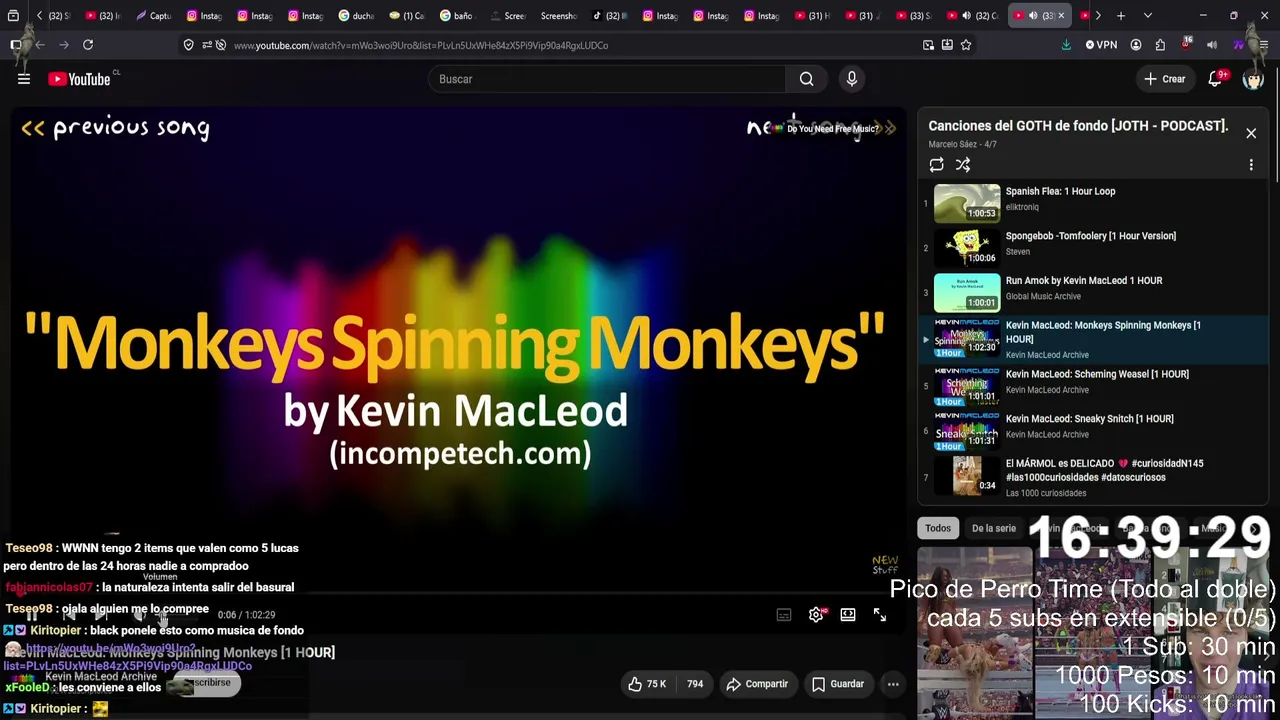Open the YouTube notifications bell
The height and width of the screenshot is (720, 1280).
tap(1216, 79)
